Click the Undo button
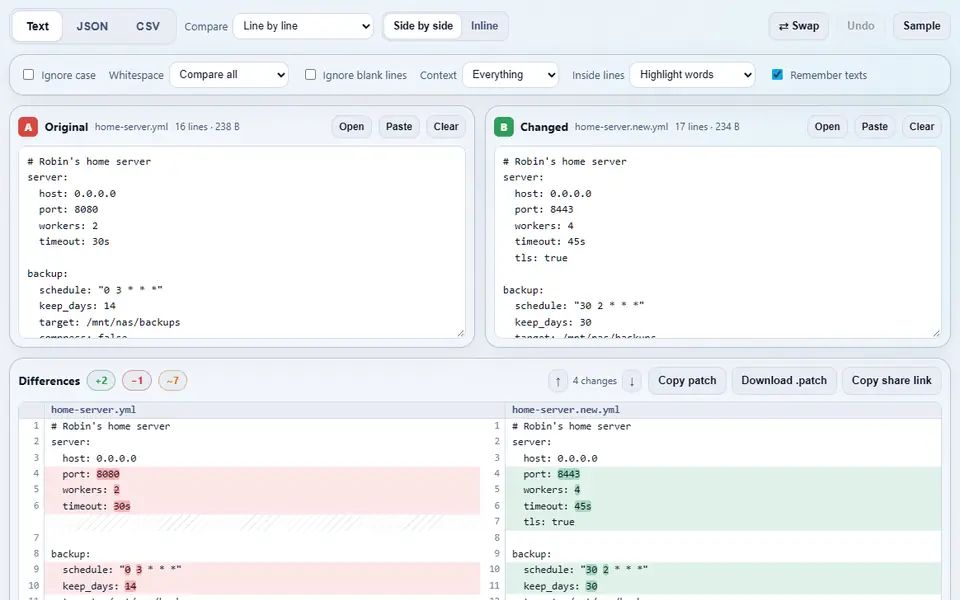 860,26
